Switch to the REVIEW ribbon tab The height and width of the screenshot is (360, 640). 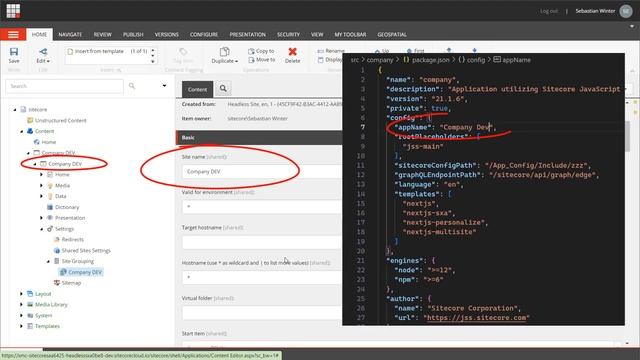102,35
